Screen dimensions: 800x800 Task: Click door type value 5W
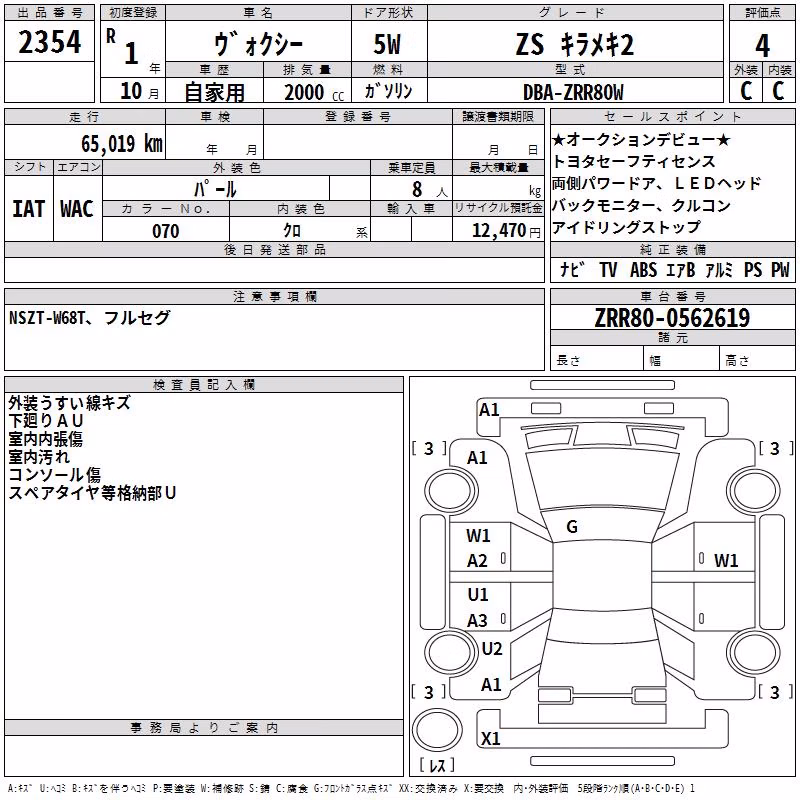click(387, 44)
